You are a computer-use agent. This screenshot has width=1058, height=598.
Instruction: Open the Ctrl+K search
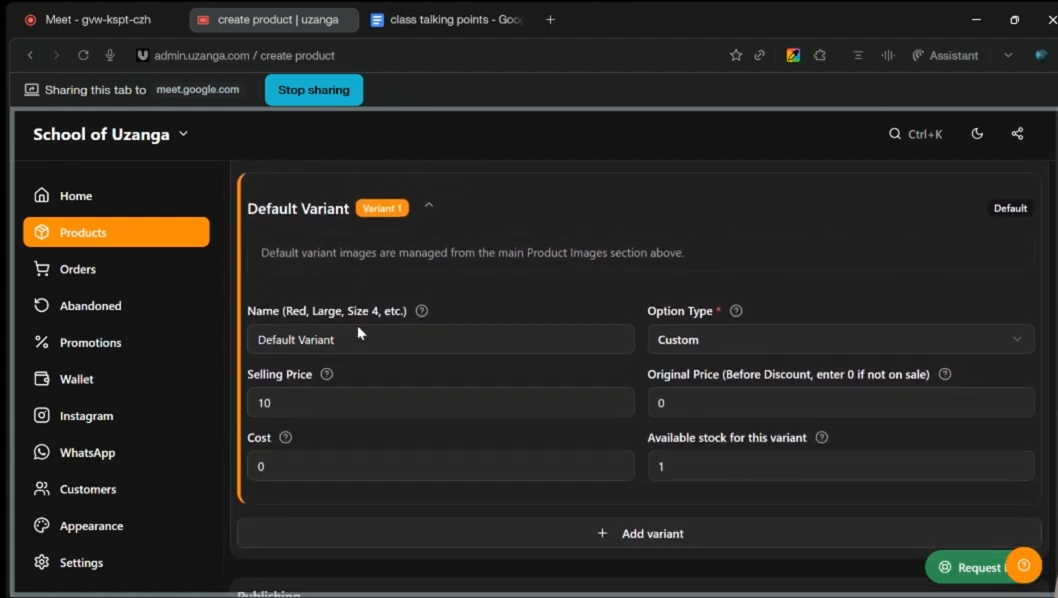pyautogui.click(x=915, y=134)
